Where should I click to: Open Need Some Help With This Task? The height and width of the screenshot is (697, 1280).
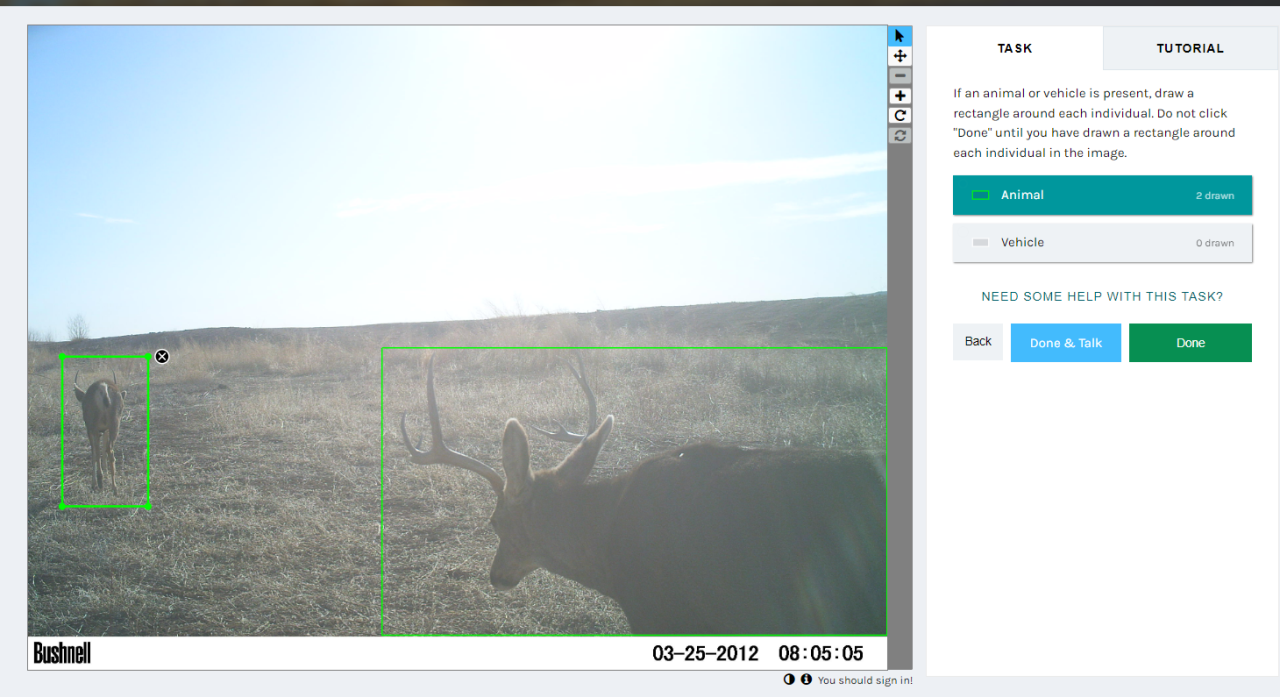(1102, 297)
